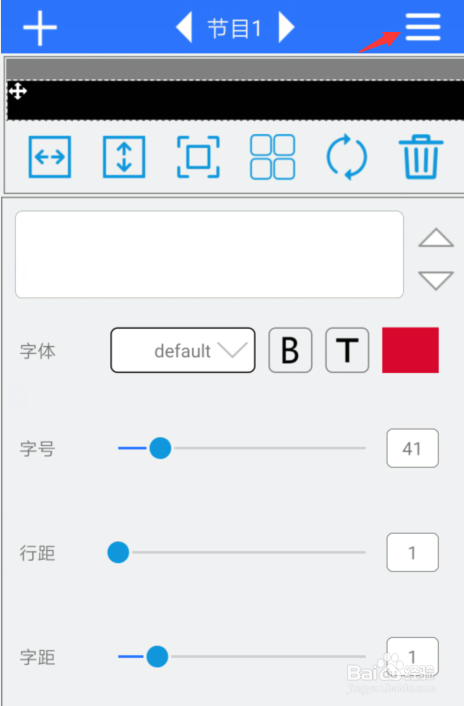Image resolution: width=464 pixels, height=706 pixels.
Task: Select the fit height icon
Action: coord(124,157)
